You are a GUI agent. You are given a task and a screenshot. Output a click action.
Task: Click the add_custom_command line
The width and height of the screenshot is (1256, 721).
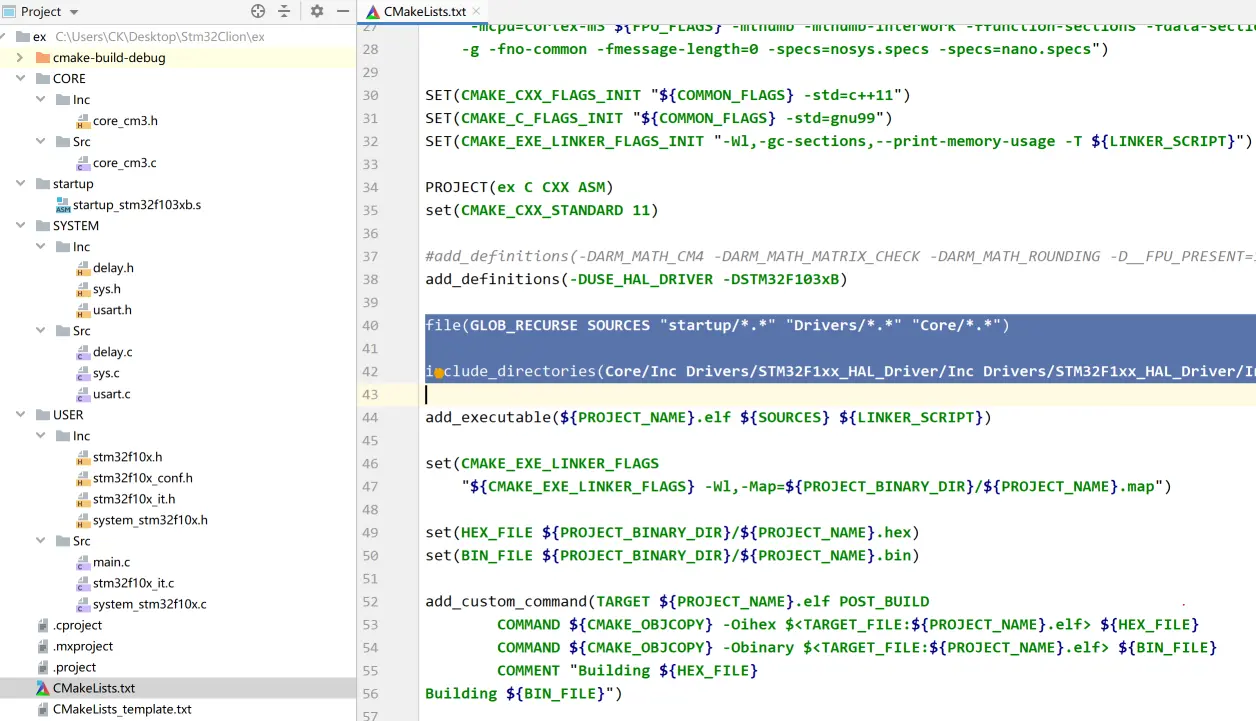pos(677,601)
